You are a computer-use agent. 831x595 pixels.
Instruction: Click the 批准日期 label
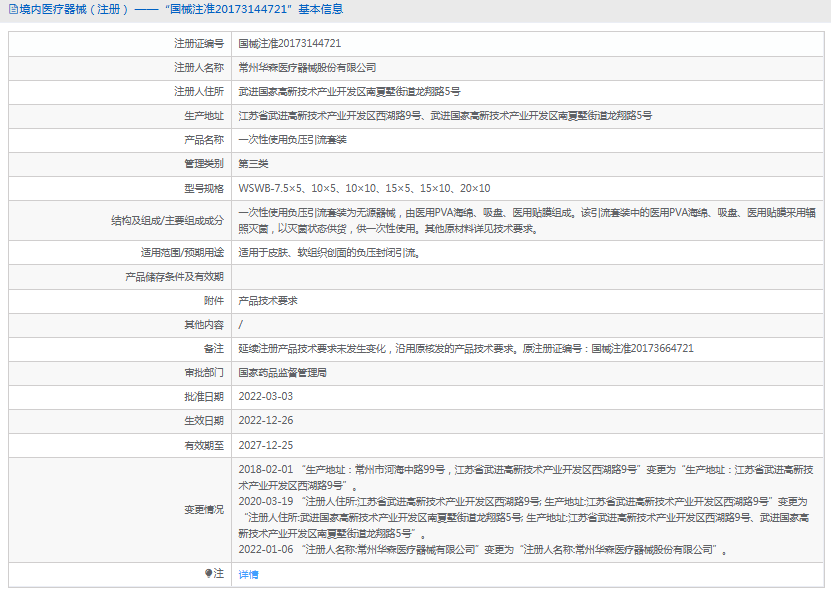204,397
